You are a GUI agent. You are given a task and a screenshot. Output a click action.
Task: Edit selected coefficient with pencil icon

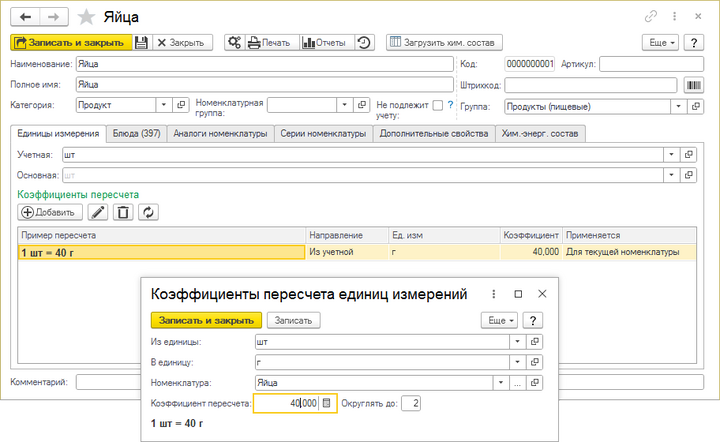(98, 212)
